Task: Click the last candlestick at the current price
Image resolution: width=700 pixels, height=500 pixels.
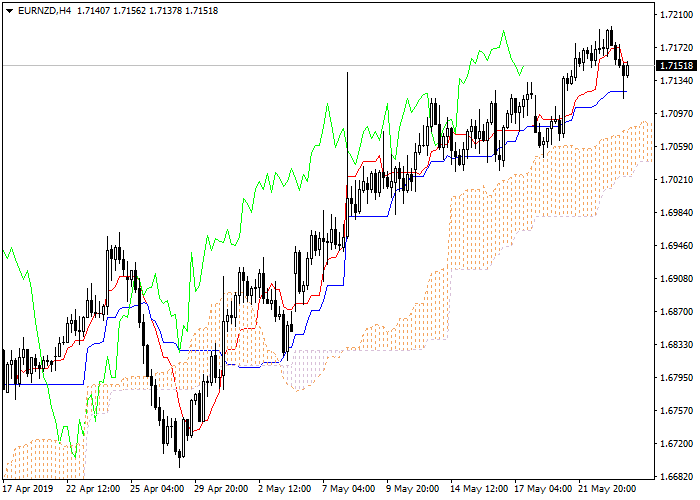Action: click(628, 70)
